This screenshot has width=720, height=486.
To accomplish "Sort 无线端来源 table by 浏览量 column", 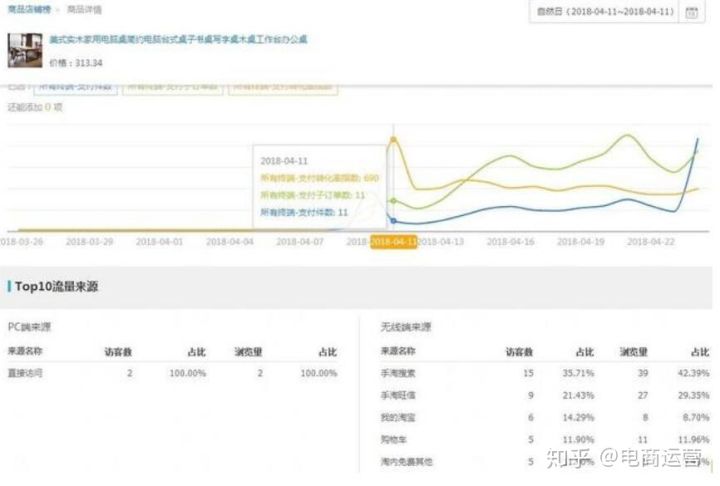I will click(x=634, y=351).
